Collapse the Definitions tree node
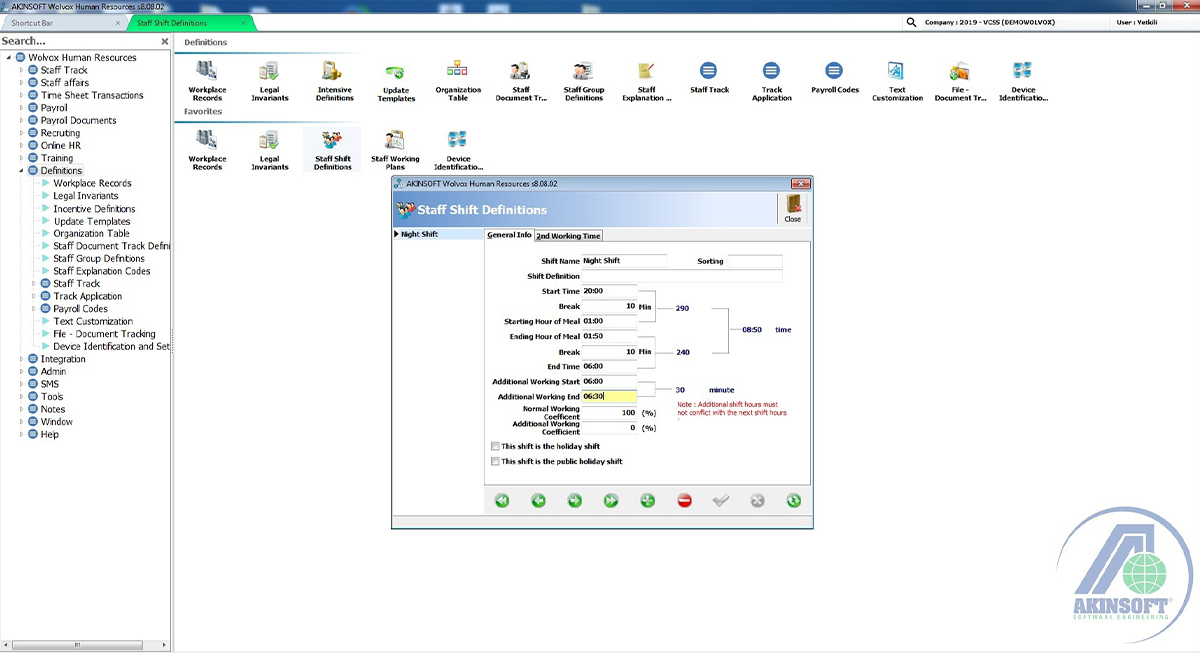The height and width of the screenshot is (653, 1200). tap(22, 171)
